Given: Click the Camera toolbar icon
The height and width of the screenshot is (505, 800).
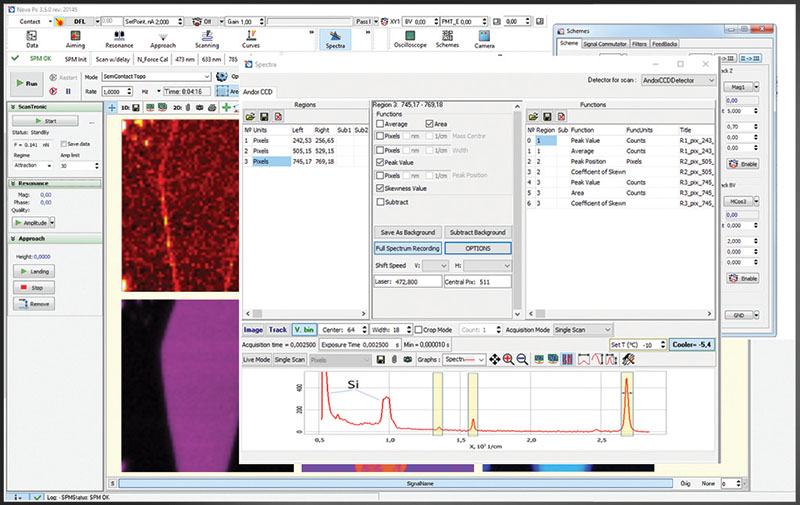Looking at the screenshot, I should [484, 39].
